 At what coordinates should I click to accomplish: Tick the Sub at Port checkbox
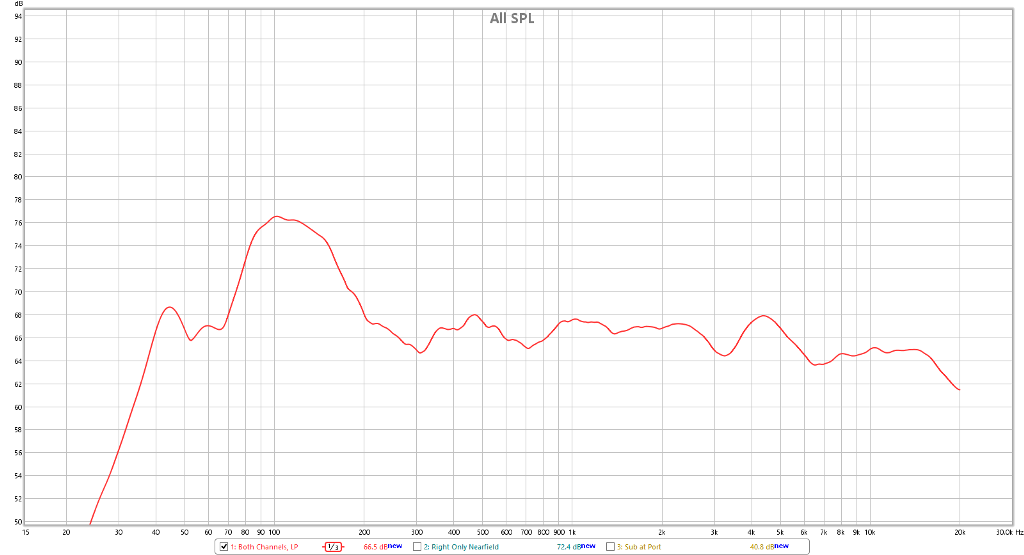(610, 547)
